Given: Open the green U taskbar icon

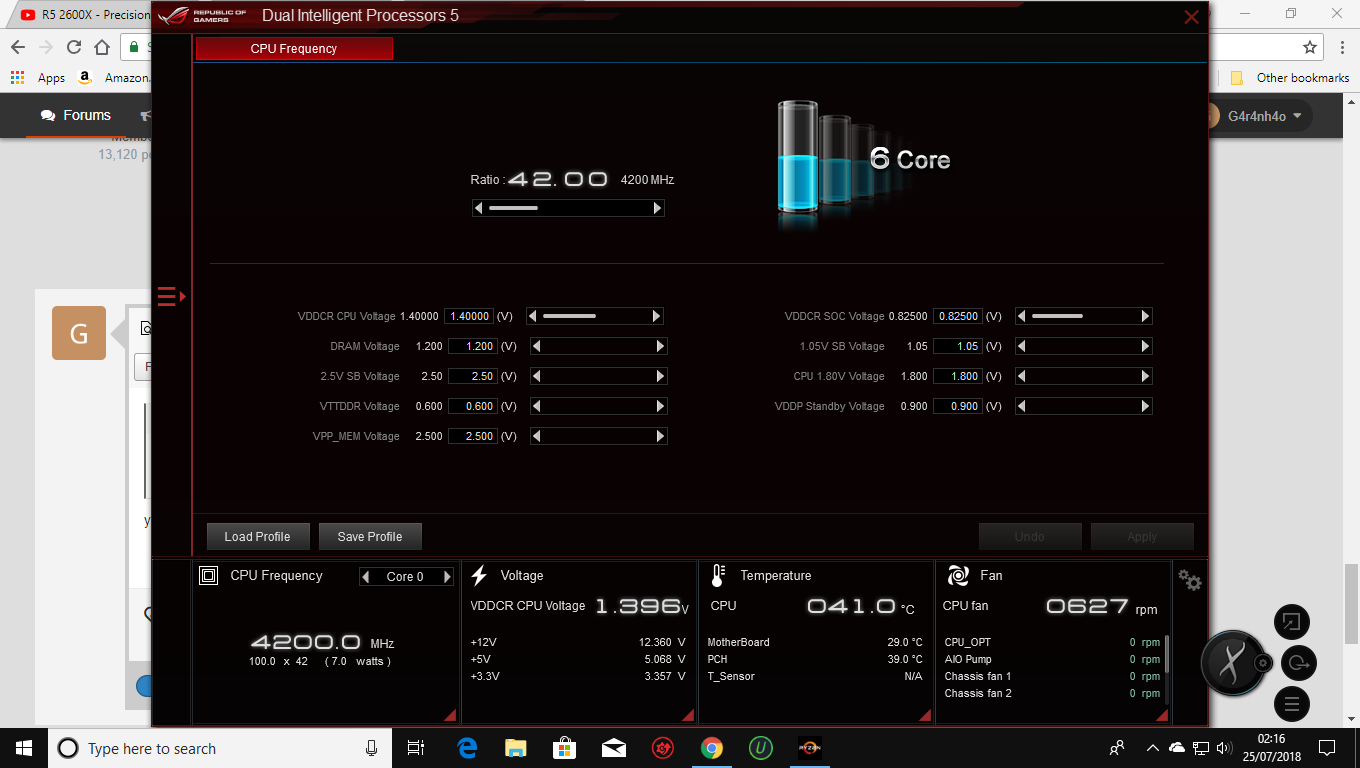Looking at the screenshot, I should click(x=761, y=748).
